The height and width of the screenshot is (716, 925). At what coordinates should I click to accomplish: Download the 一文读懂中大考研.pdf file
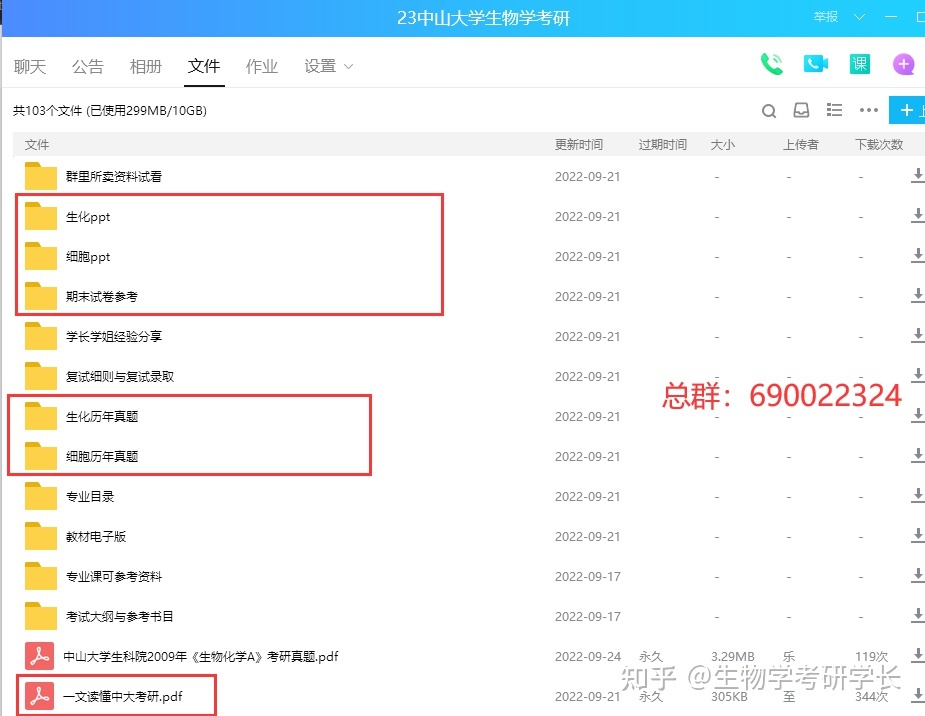[x=917, y=697]
